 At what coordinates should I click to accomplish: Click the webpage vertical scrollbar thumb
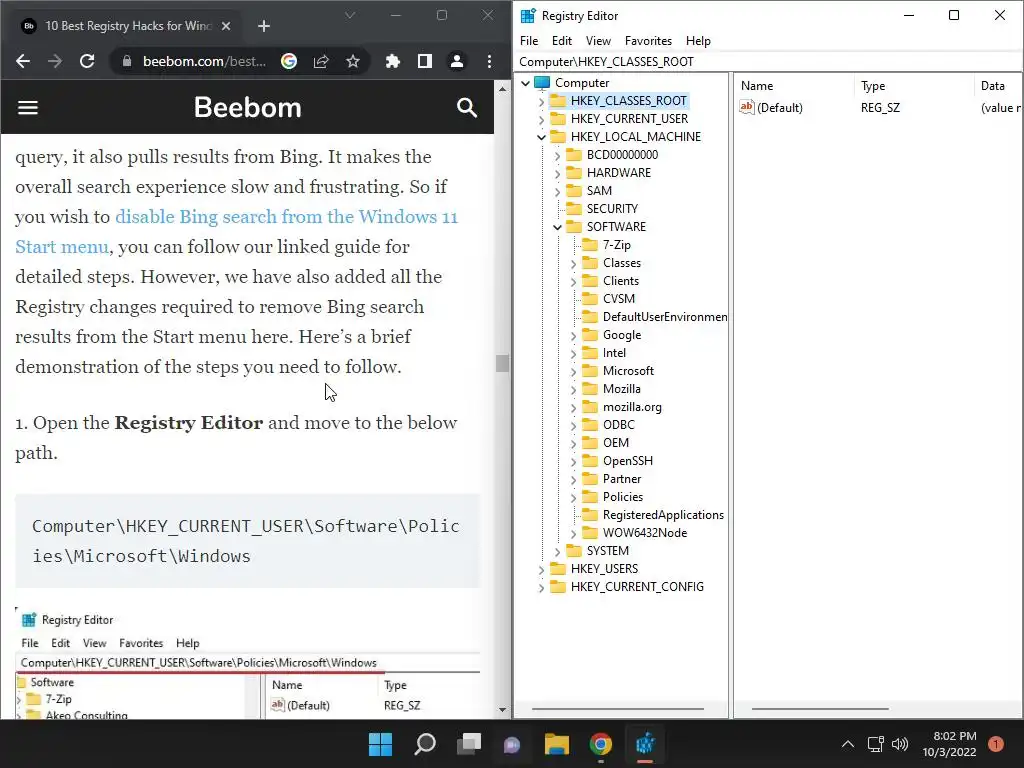point(502,363)
